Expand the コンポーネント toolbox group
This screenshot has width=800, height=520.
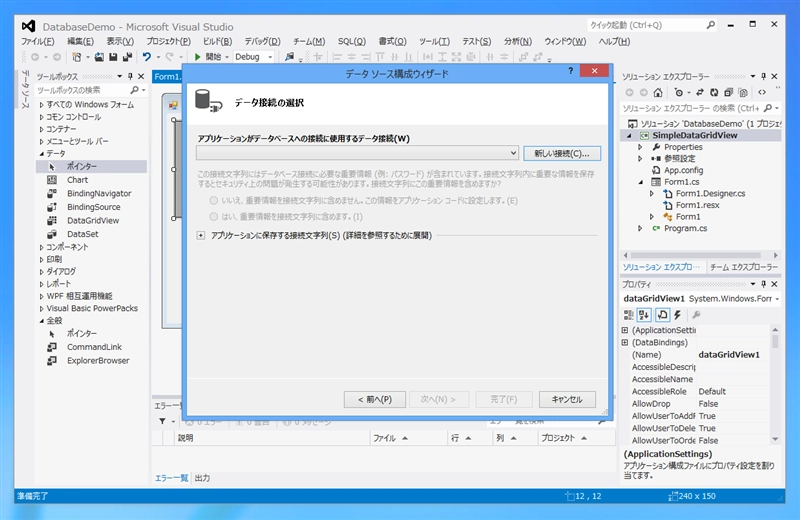coord(41,247)
